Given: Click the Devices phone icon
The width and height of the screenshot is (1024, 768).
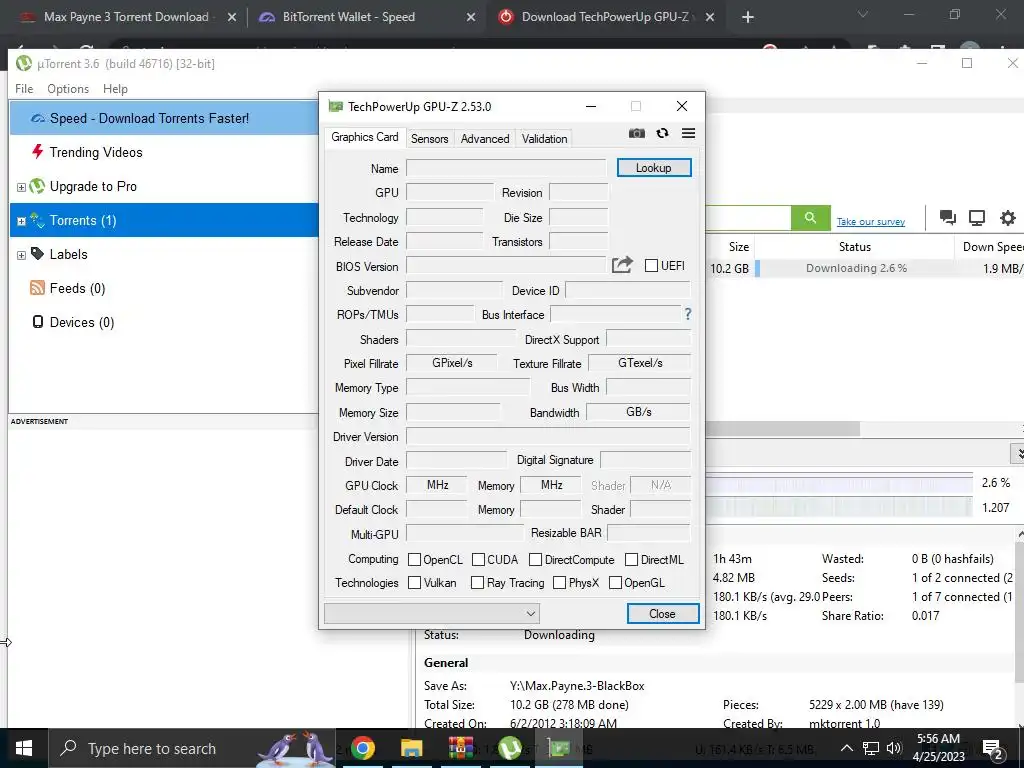Looking at the screenshot, I should click(38, 322).
